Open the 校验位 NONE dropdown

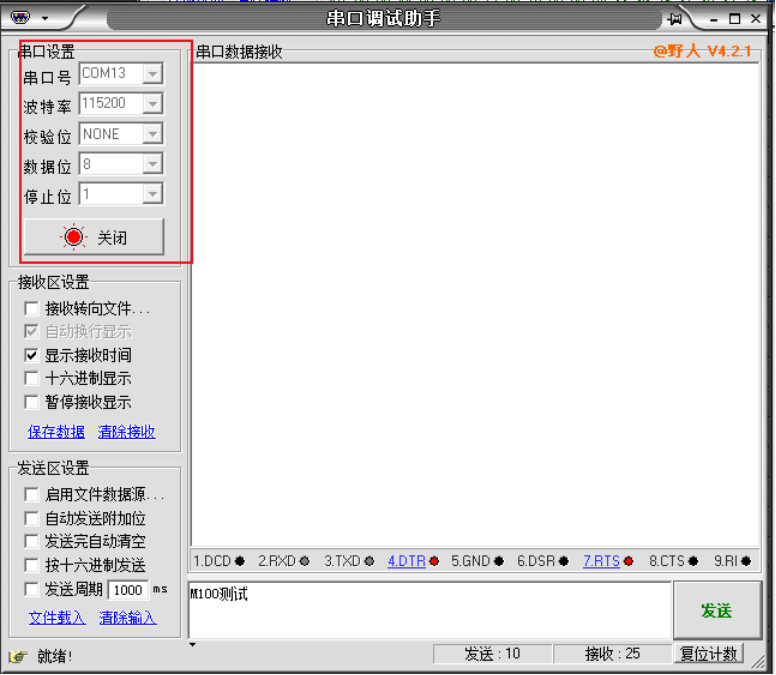(152, 134)
